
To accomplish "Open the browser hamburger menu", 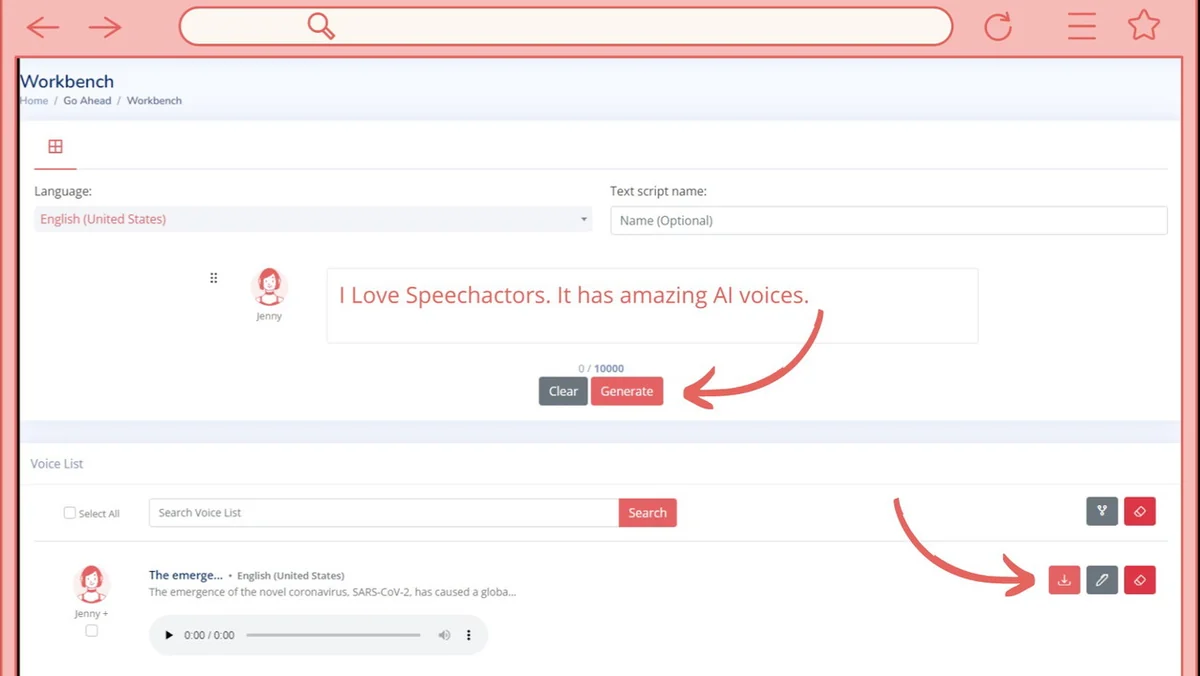I will (x=1082, y=26).
